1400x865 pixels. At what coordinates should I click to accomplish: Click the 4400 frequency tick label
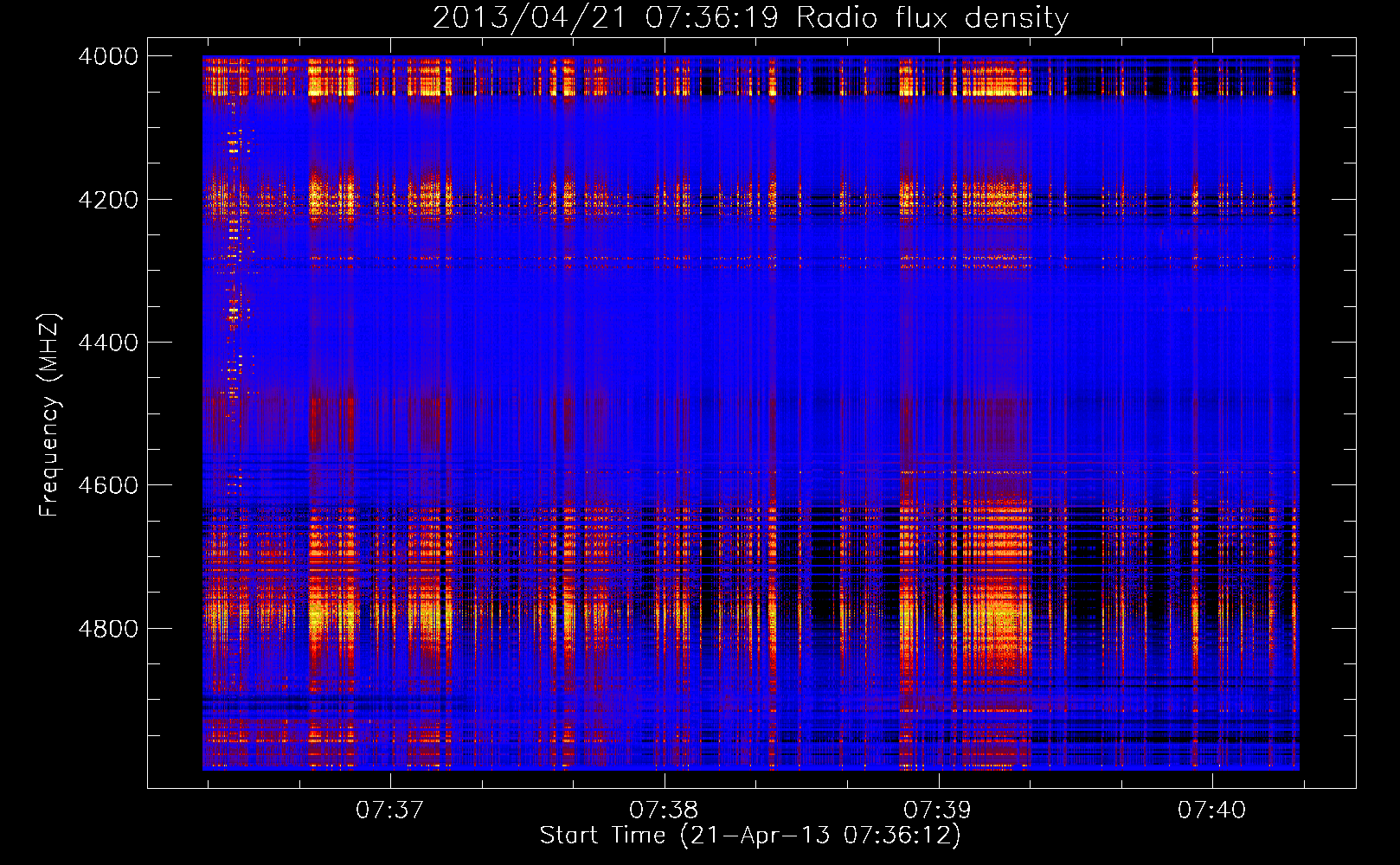pos(108,343)
